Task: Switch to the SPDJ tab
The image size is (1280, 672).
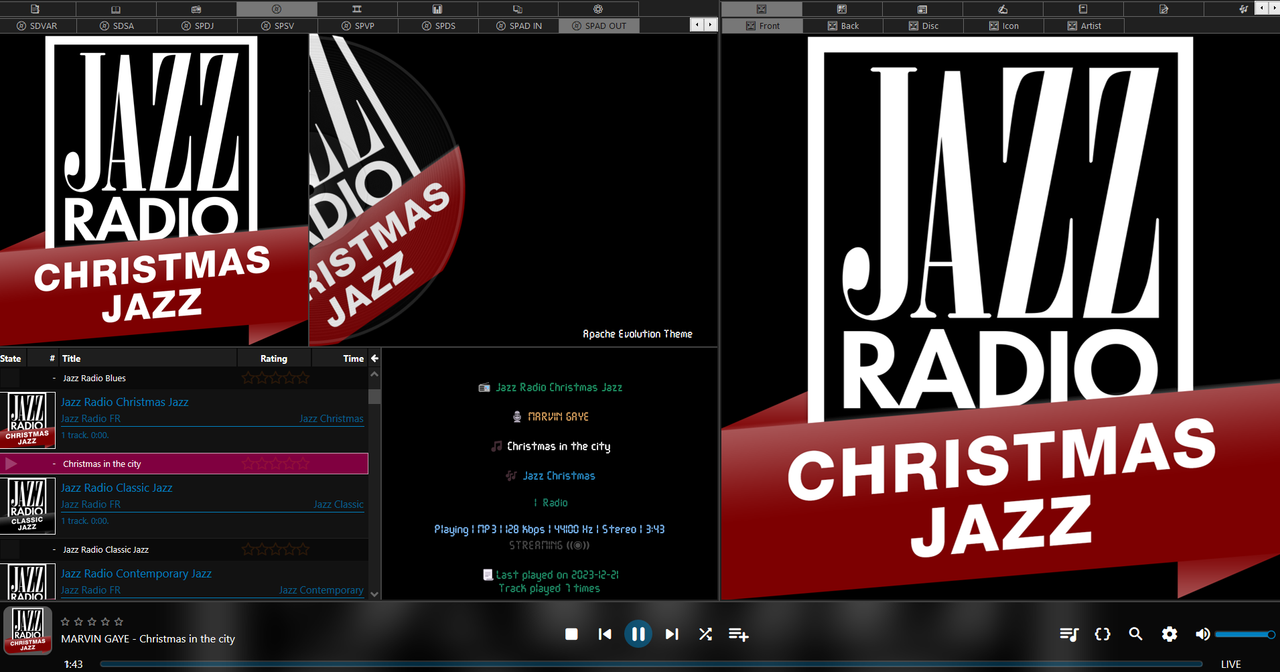Action: click(x=198, y=25)
